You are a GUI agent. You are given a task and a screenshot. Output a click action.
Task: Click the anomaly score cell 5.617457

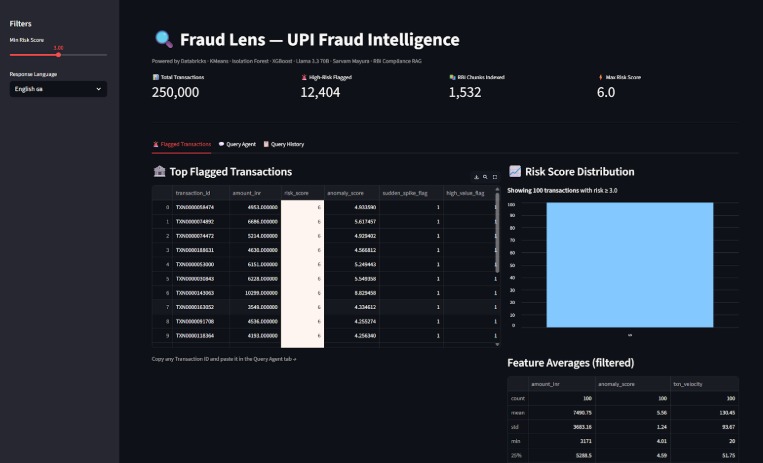[x=351, y=222]
